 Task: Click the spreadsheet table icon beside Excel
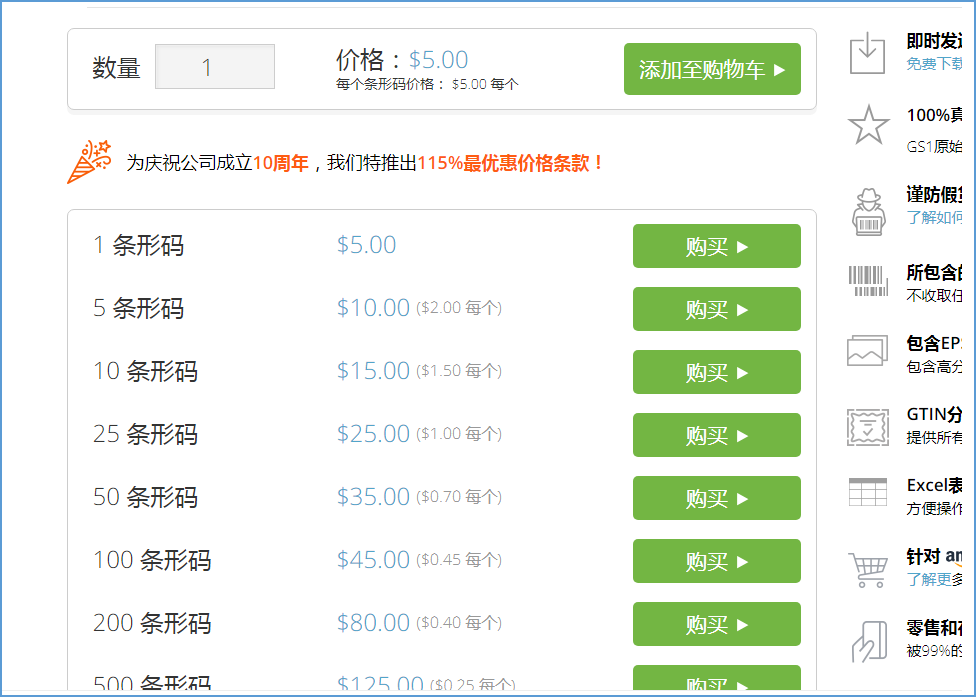(x=867, y=492)
